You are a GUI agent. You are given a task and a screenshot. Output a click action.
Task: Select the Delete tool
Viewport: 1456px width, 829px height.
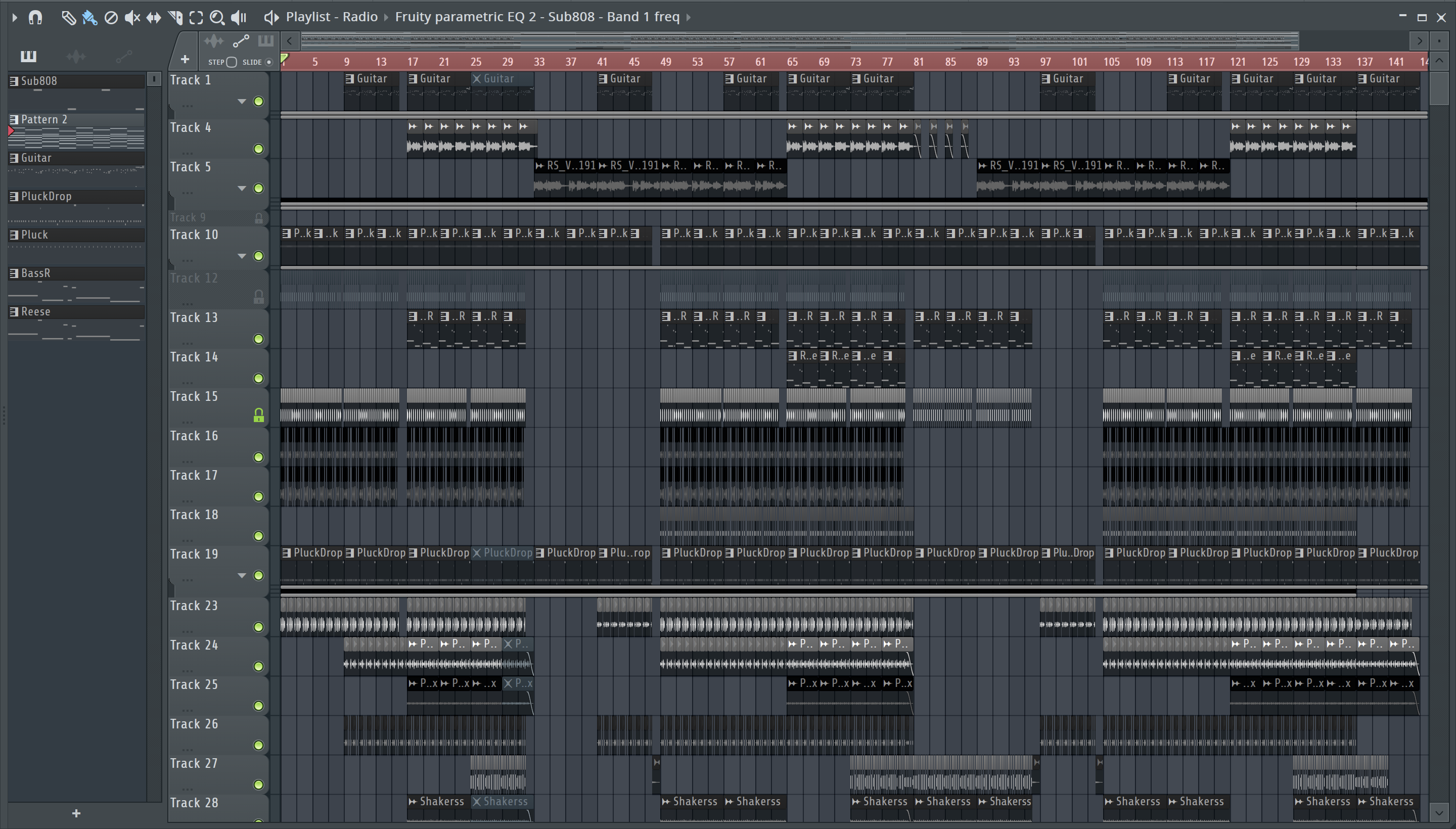[x=111, y=18]
